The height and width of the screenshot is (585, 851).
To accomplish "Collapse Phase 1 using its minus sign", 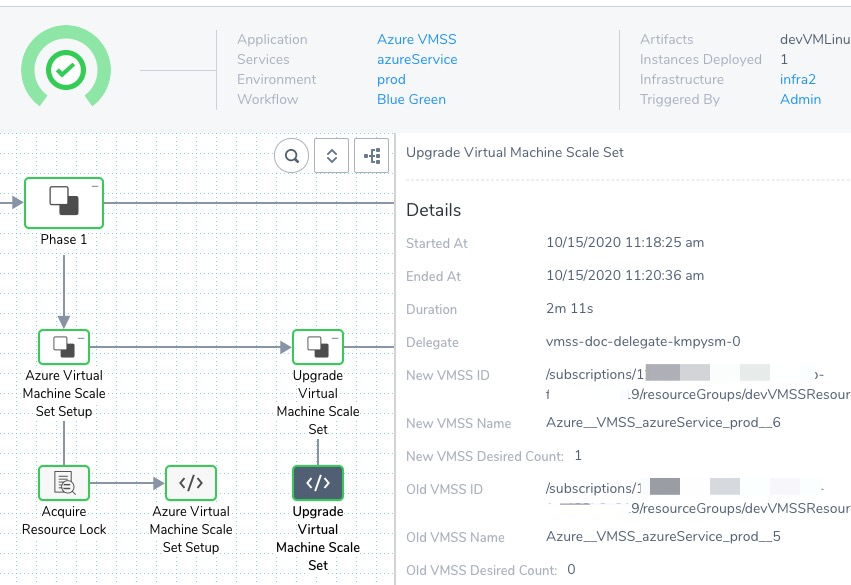I will point(95,186).
